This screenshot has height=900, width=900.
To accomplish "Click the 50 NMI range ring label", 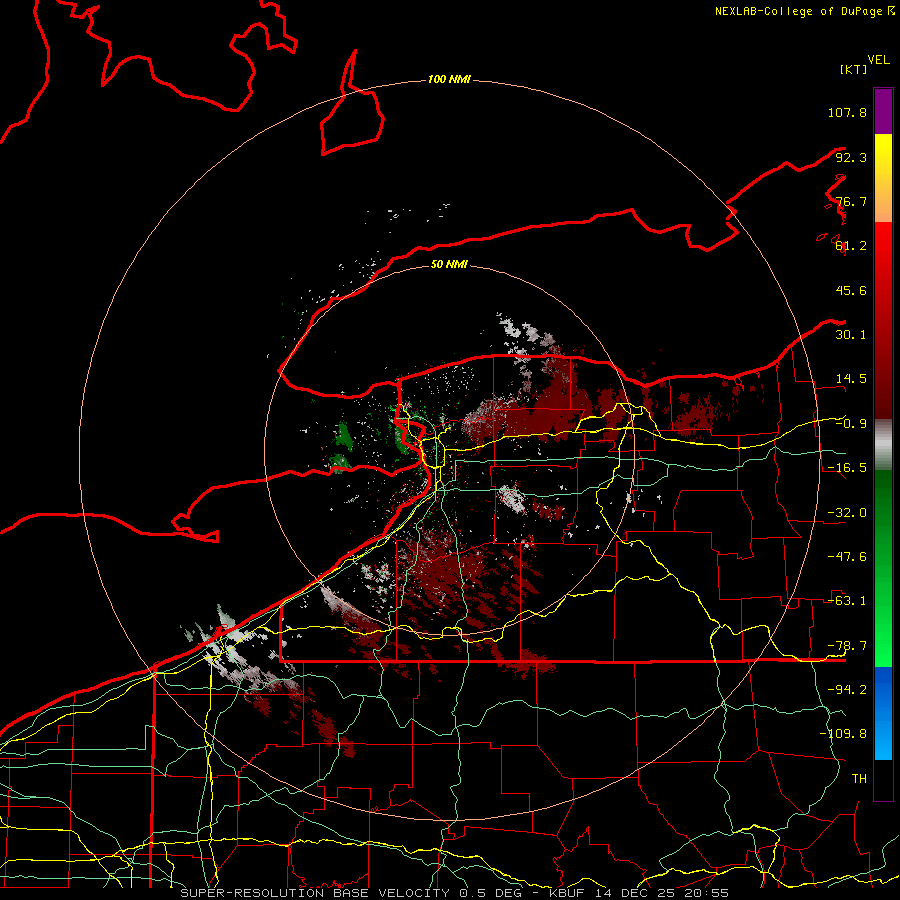I will pos(449,264).
